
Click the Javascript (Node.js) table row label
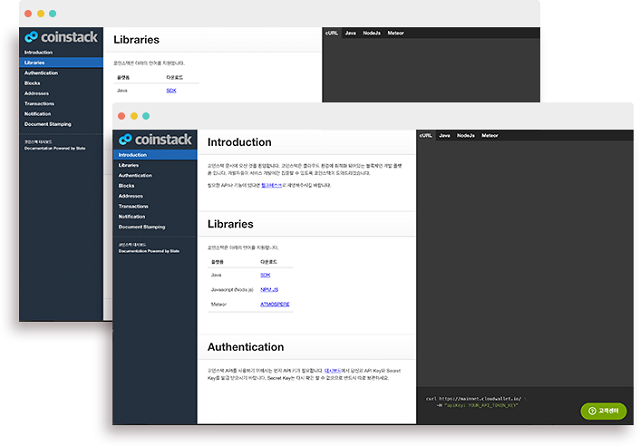pos(232,290)
